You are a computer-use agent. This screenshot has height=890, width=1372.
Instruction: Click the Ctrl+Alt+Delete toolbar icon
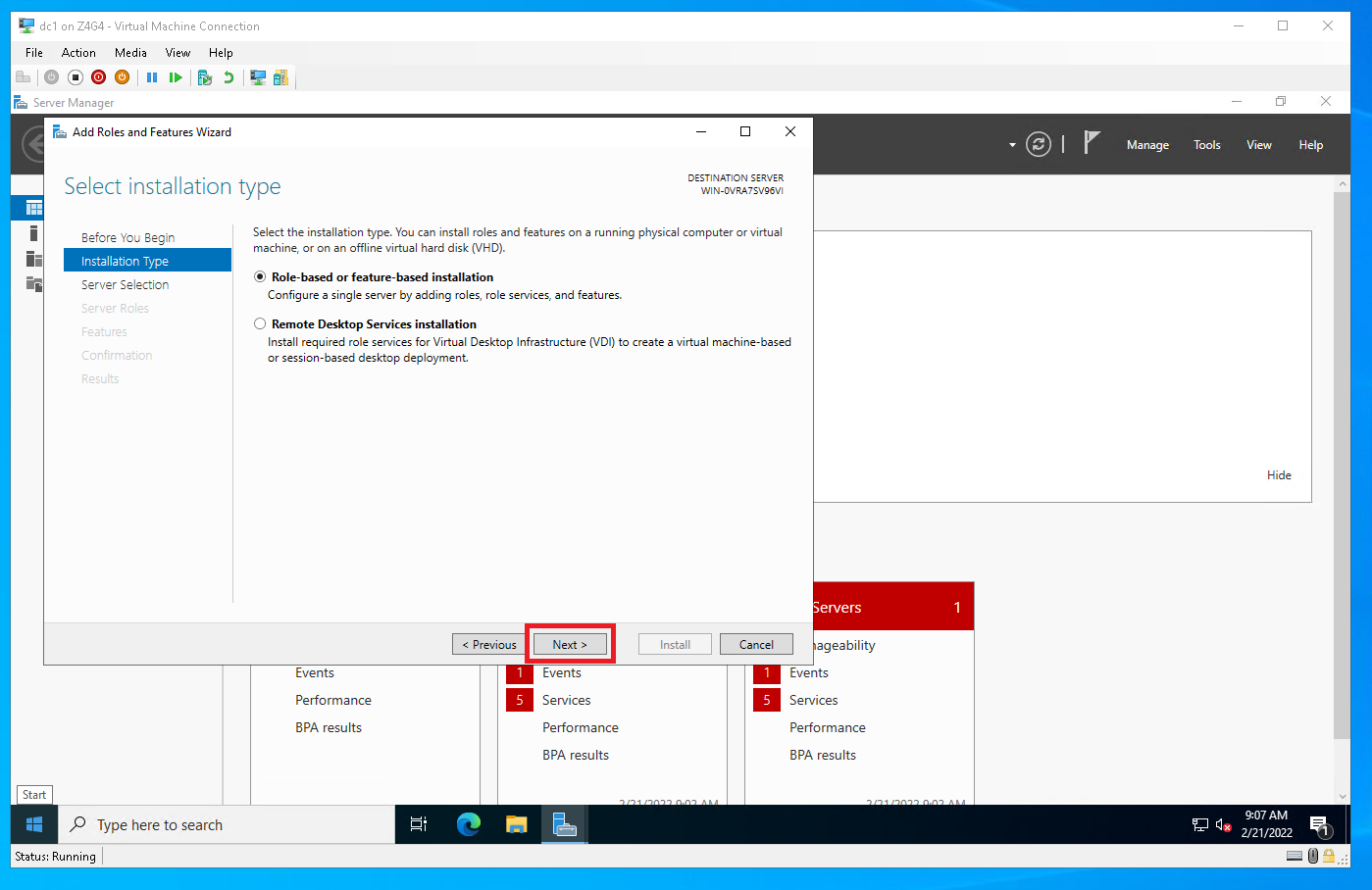tap(24, 77)
